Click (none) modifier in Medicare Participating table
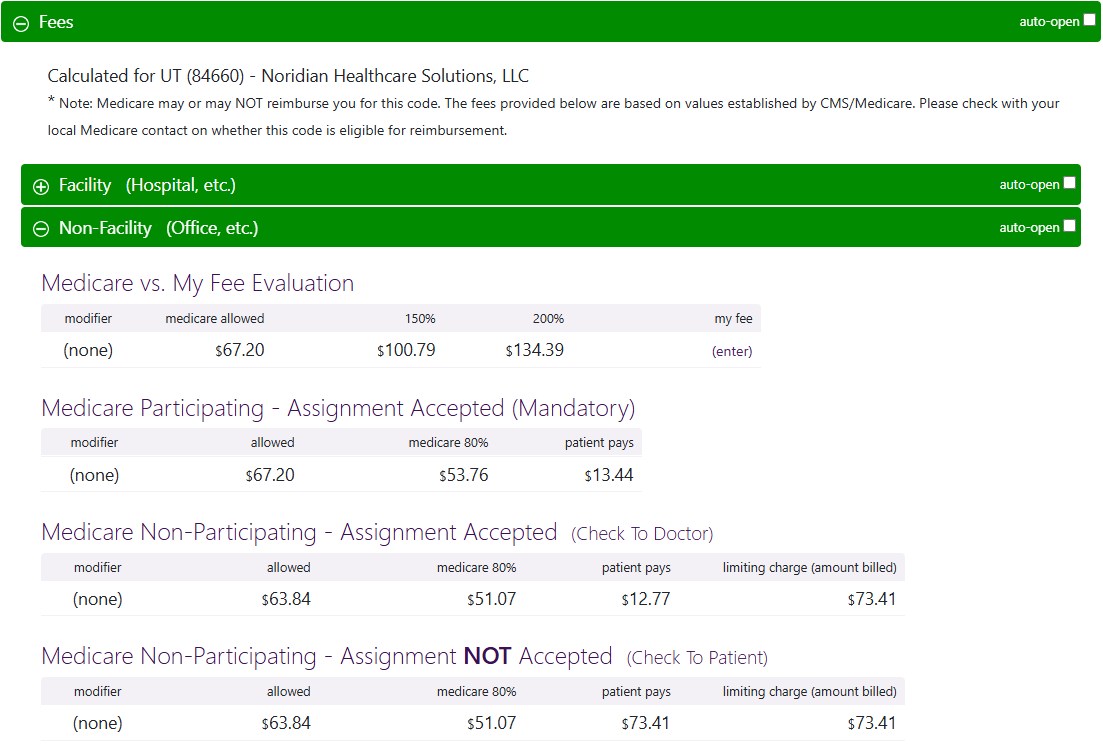The width and height of the screenshot is (1103, 747). point(94,475)
